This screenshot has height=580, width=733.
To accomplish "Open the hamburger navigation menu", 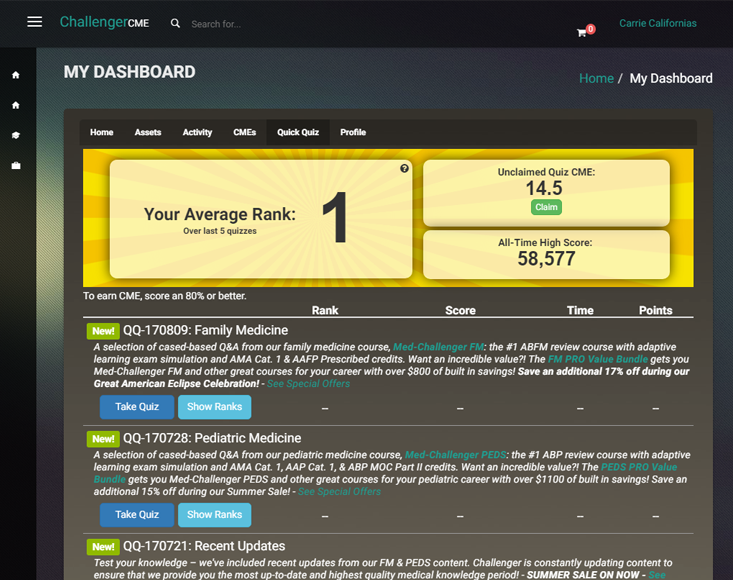I will [x=35, y=22].
